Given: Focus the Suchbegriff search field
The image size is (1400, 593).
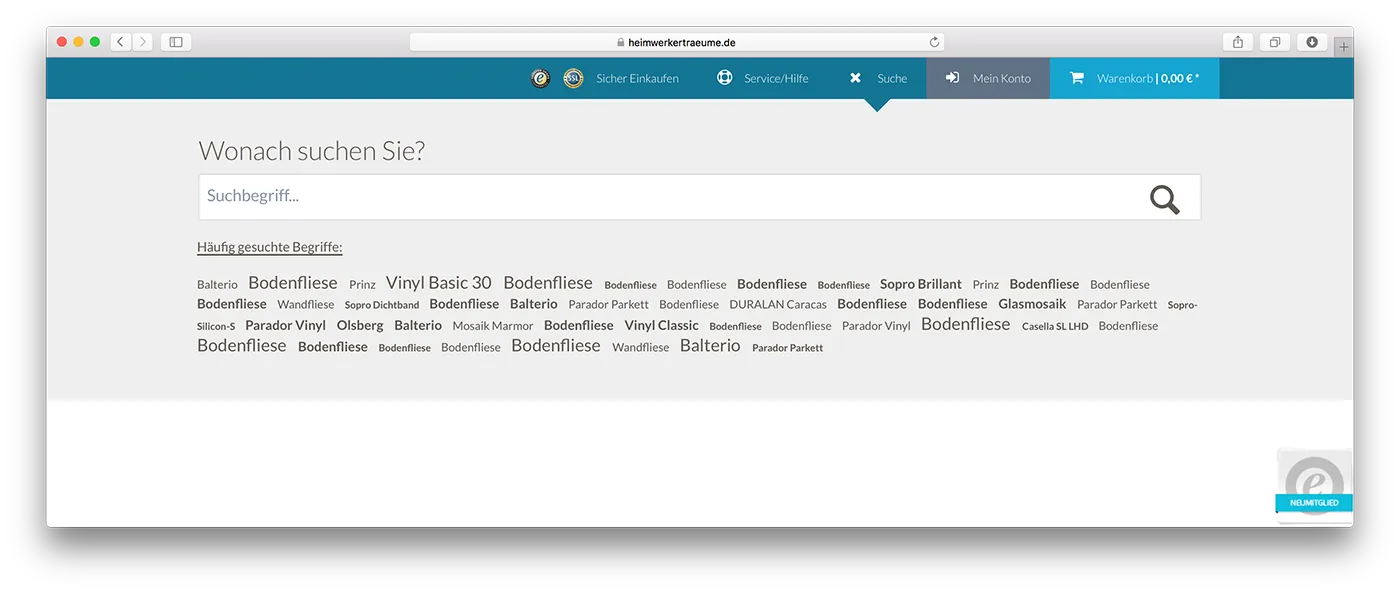Looking at the screenshot, I should pos(699,197).
